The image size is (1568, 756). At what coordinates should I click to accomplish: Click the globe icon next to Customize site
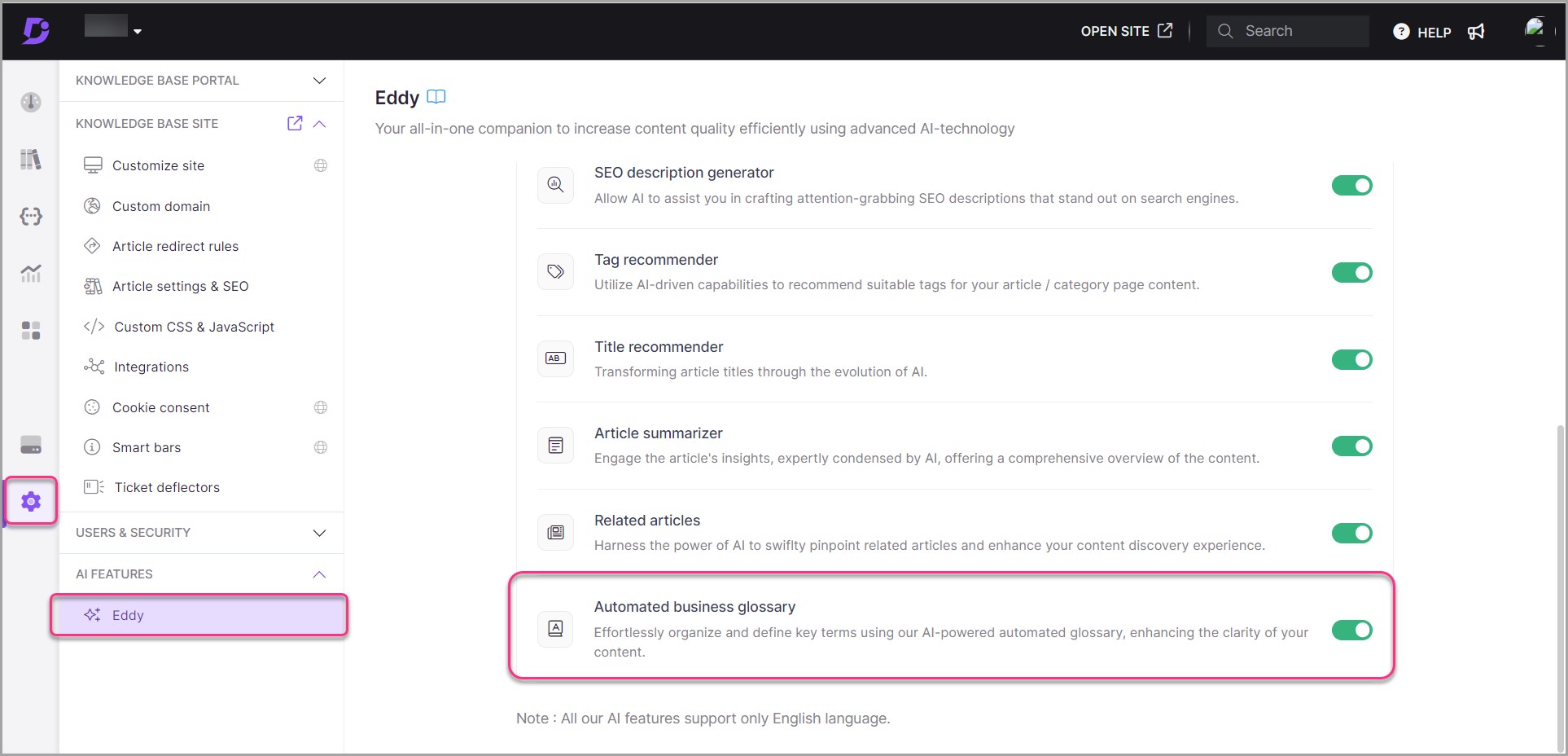pyautogui.click(x=321, y=165)
